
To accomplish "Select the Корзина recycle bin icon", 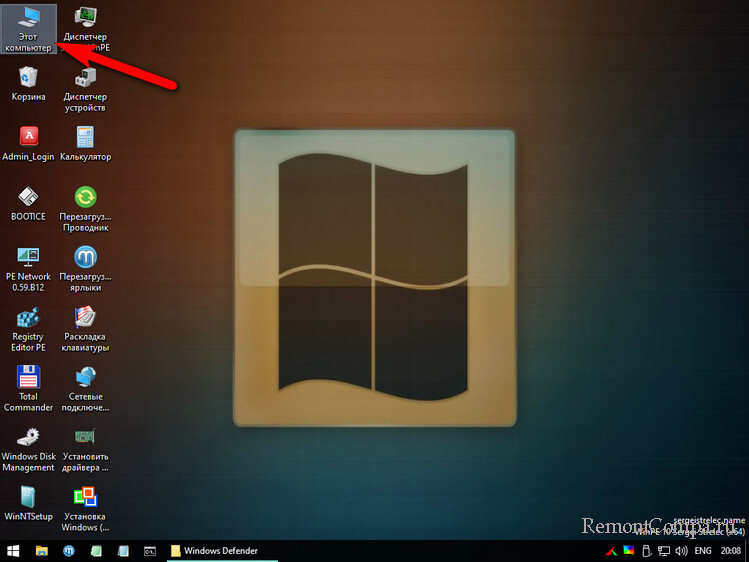I will (28, 84).
